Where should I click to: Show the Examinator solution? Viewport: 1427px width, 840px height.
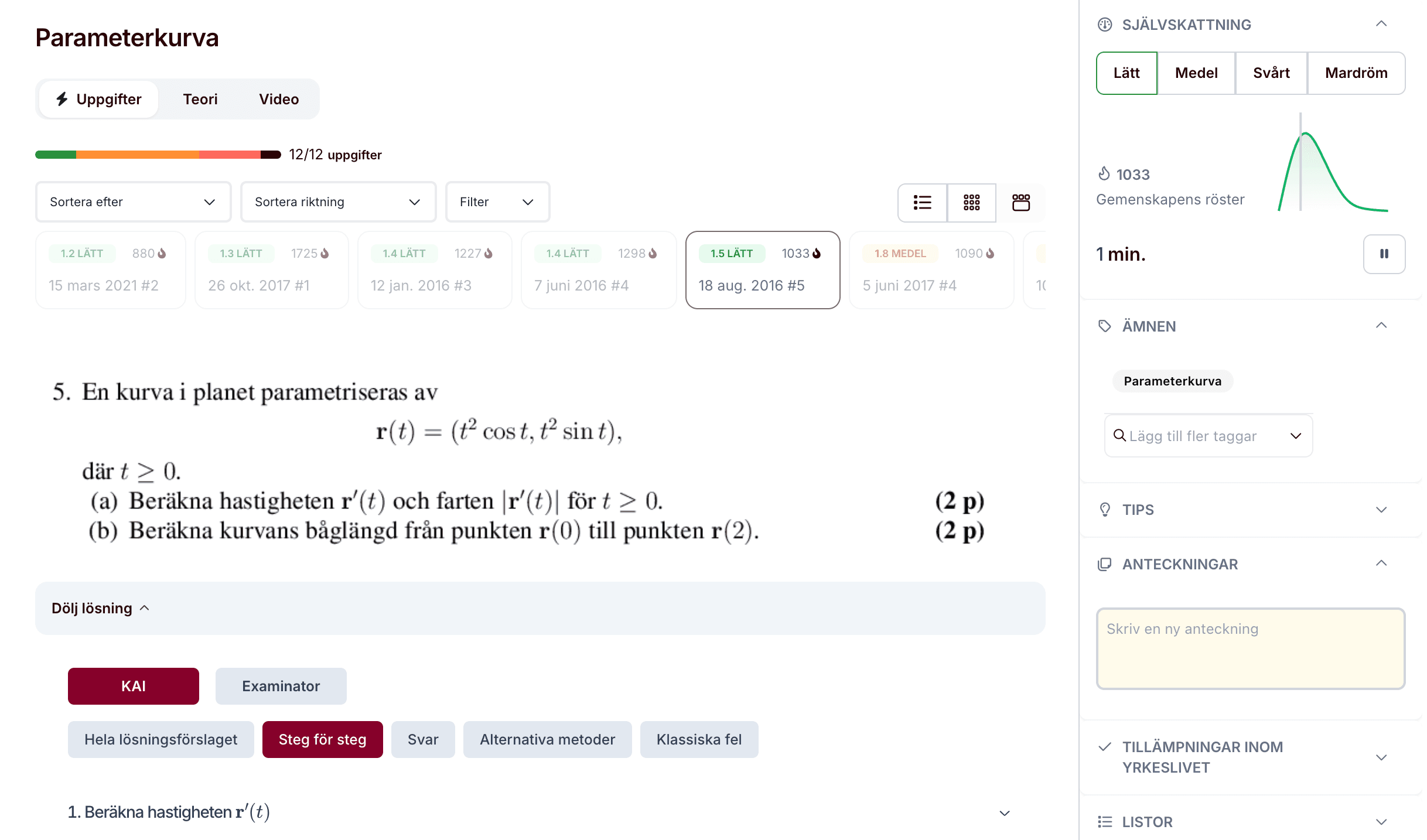click(281, 686)
